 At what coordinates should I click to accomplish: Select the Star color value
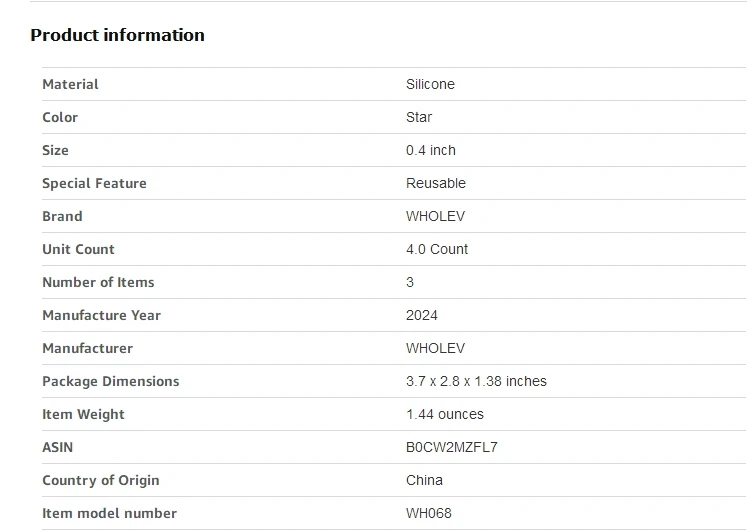click(419, 117)
